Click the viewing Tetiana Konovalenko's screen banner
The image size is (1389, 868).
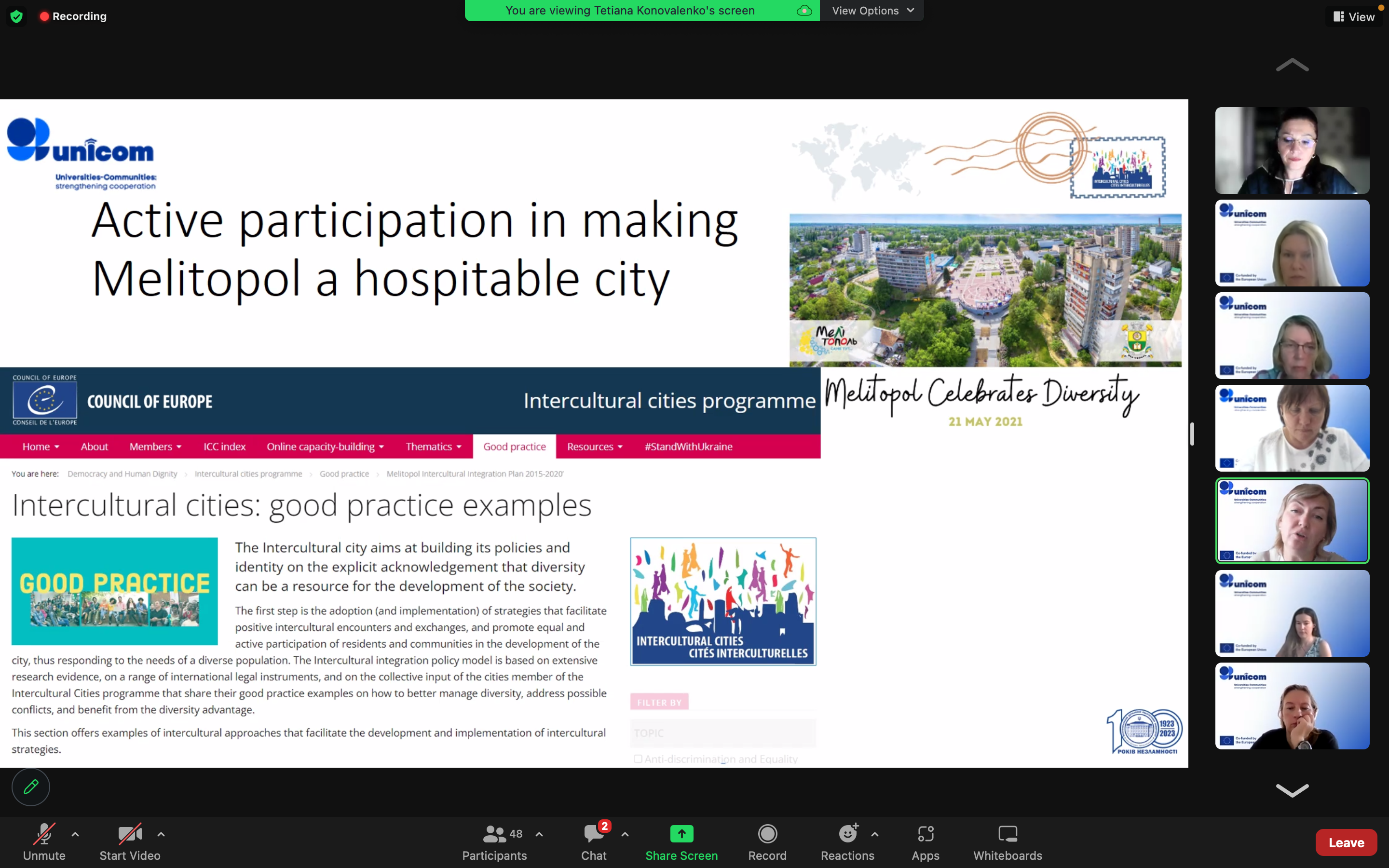click(642, 10)
